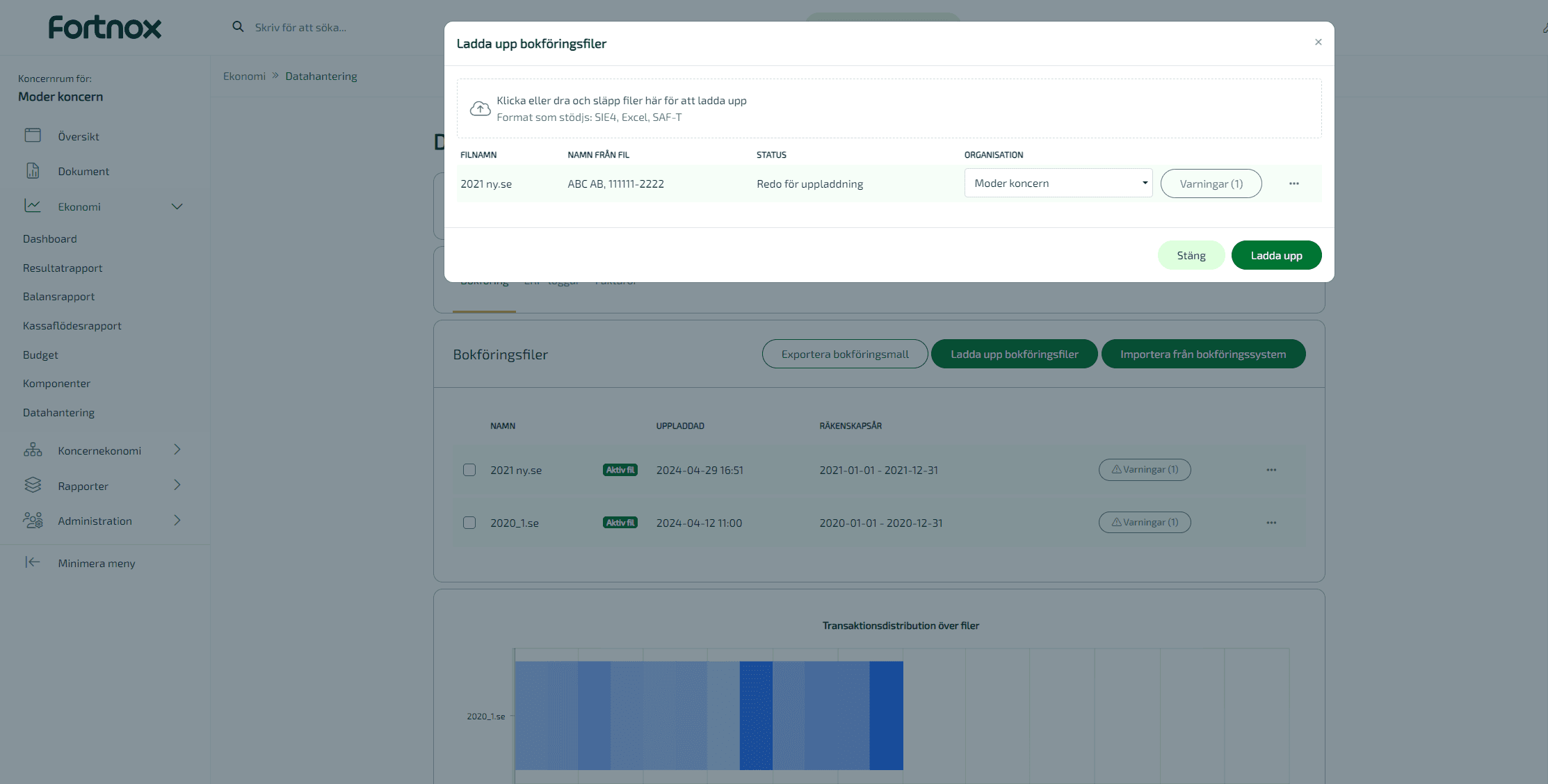Open more options for 2021 ny.se list row
The width and height of the screenshot is (1548, 784).
point(1271,470)
